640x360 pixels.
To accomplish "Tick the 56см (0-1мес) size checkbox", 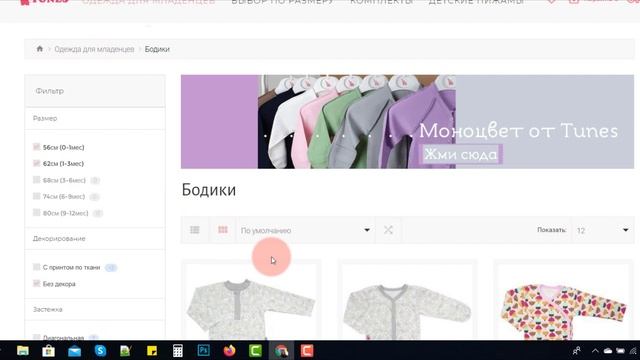I will 36,147.
